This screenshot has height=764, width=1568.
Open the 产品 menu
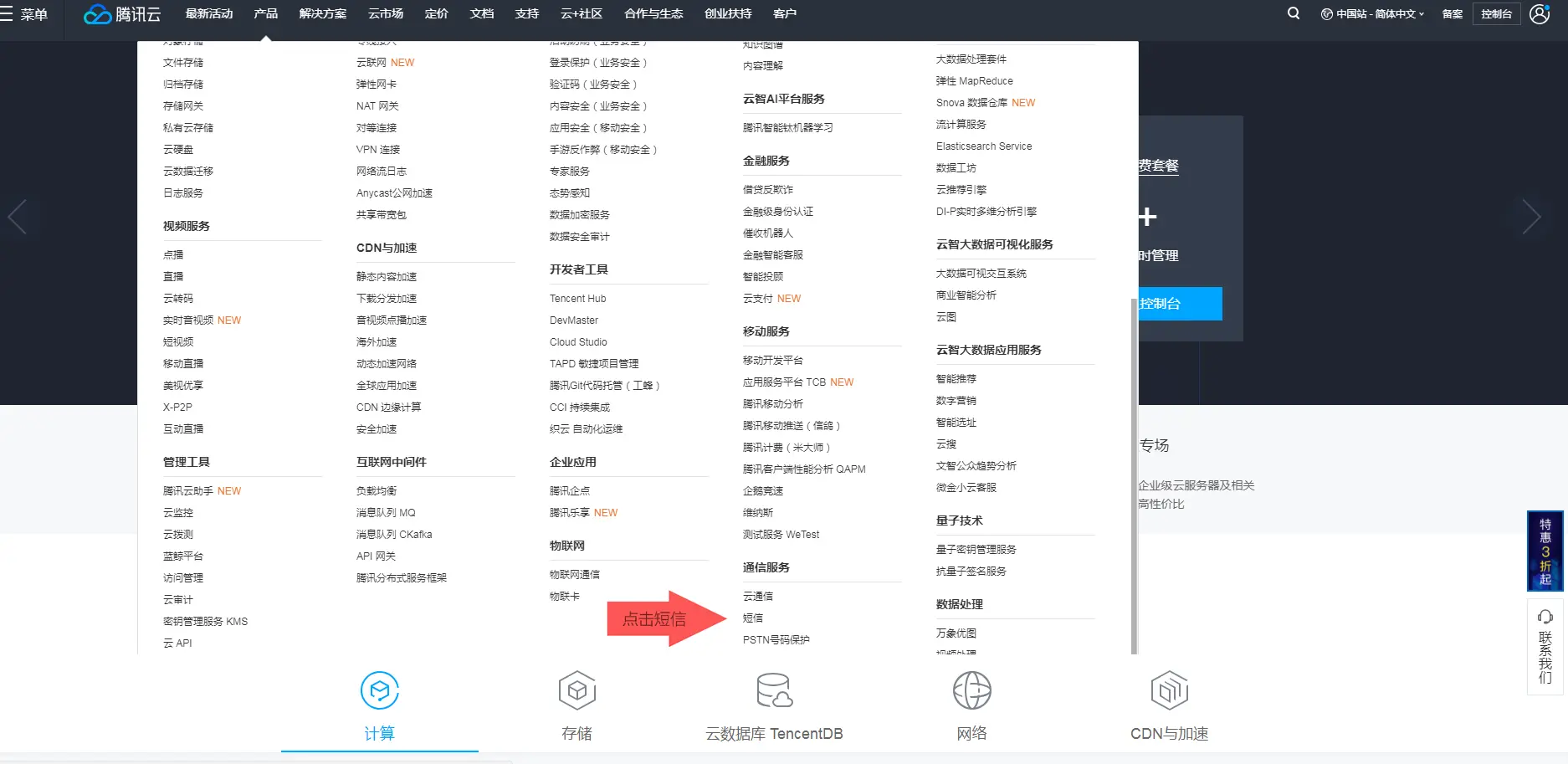click(x=266, y=14)
